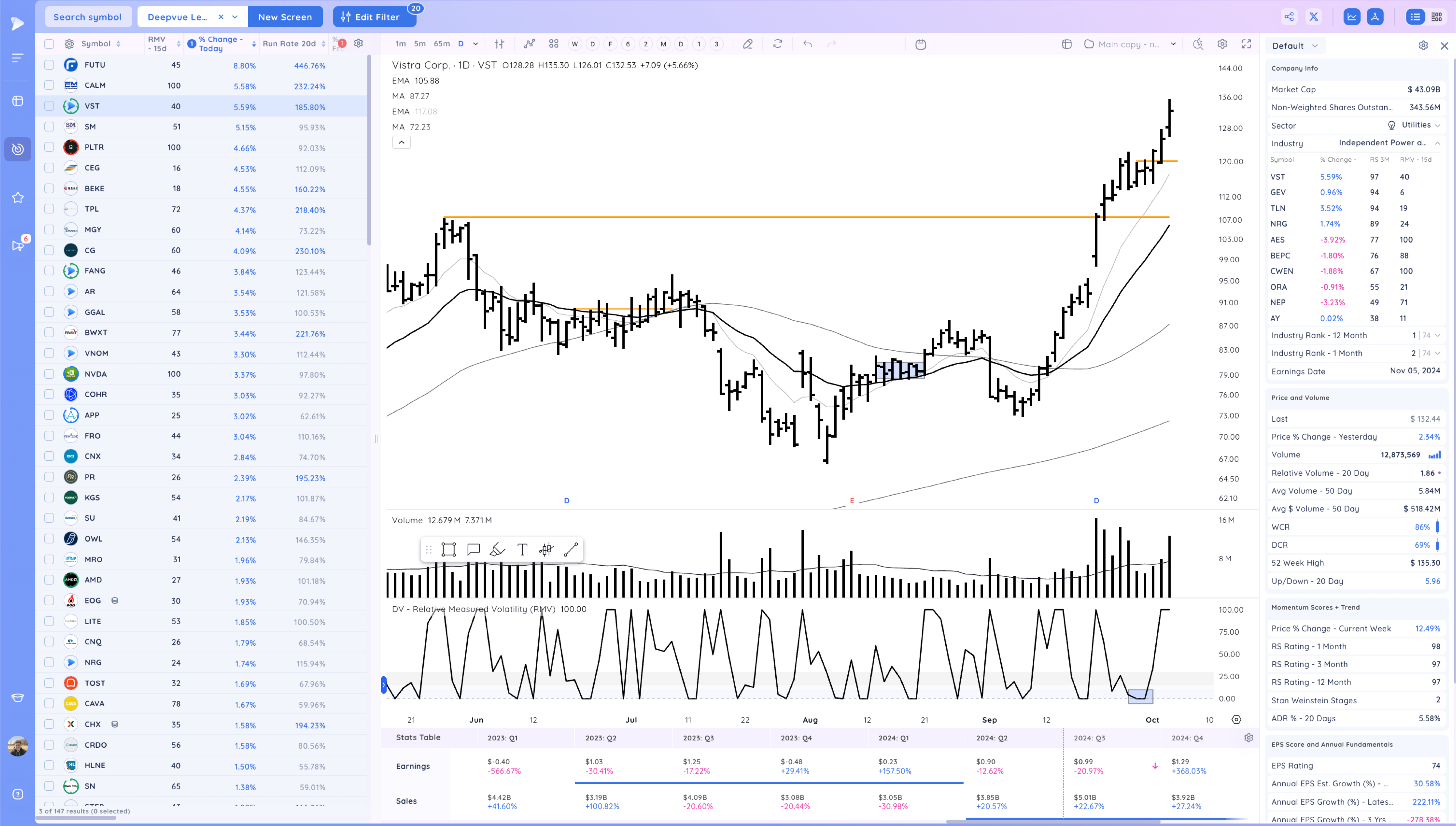The image size is (1456, 826).
Task: Open the fullscreen chart mode
Action: coord(1246,44)
